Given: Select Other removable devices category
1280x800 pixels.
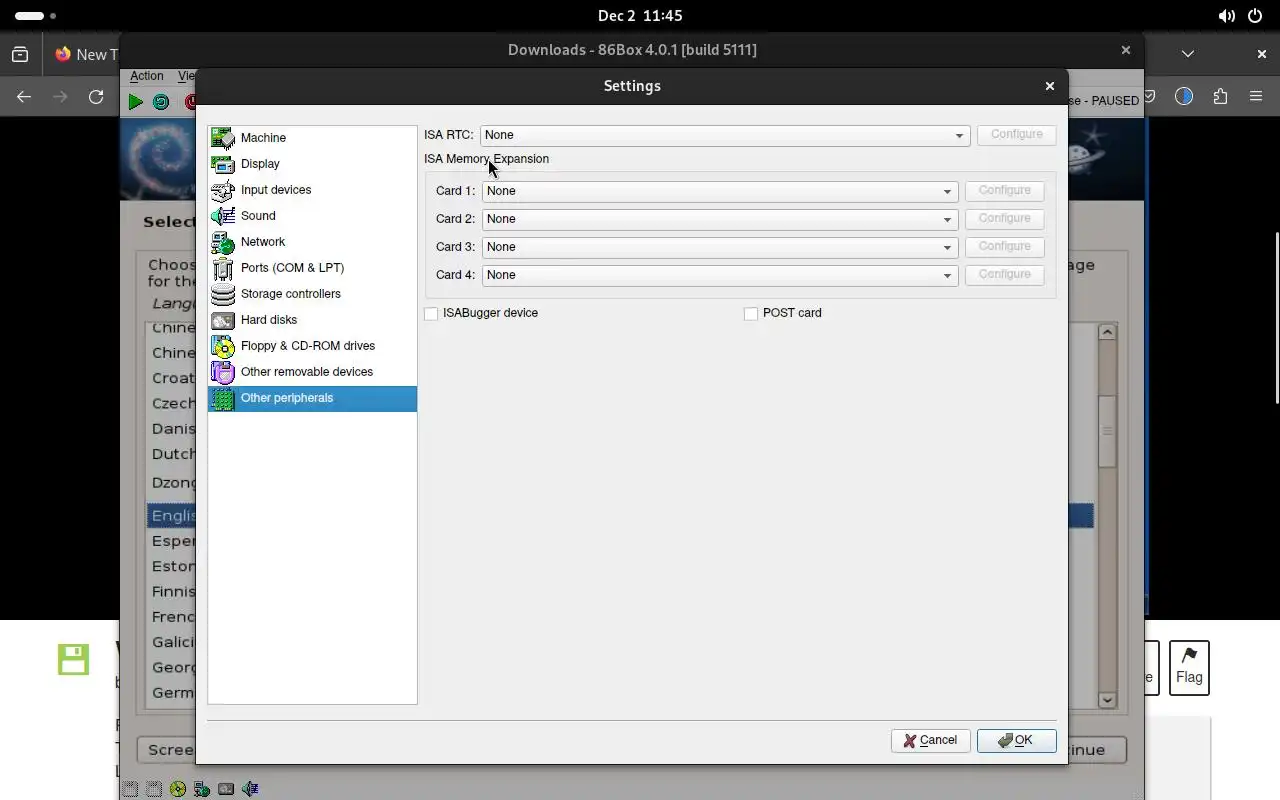Looking at the screenshot, I should tap(312, 372).
